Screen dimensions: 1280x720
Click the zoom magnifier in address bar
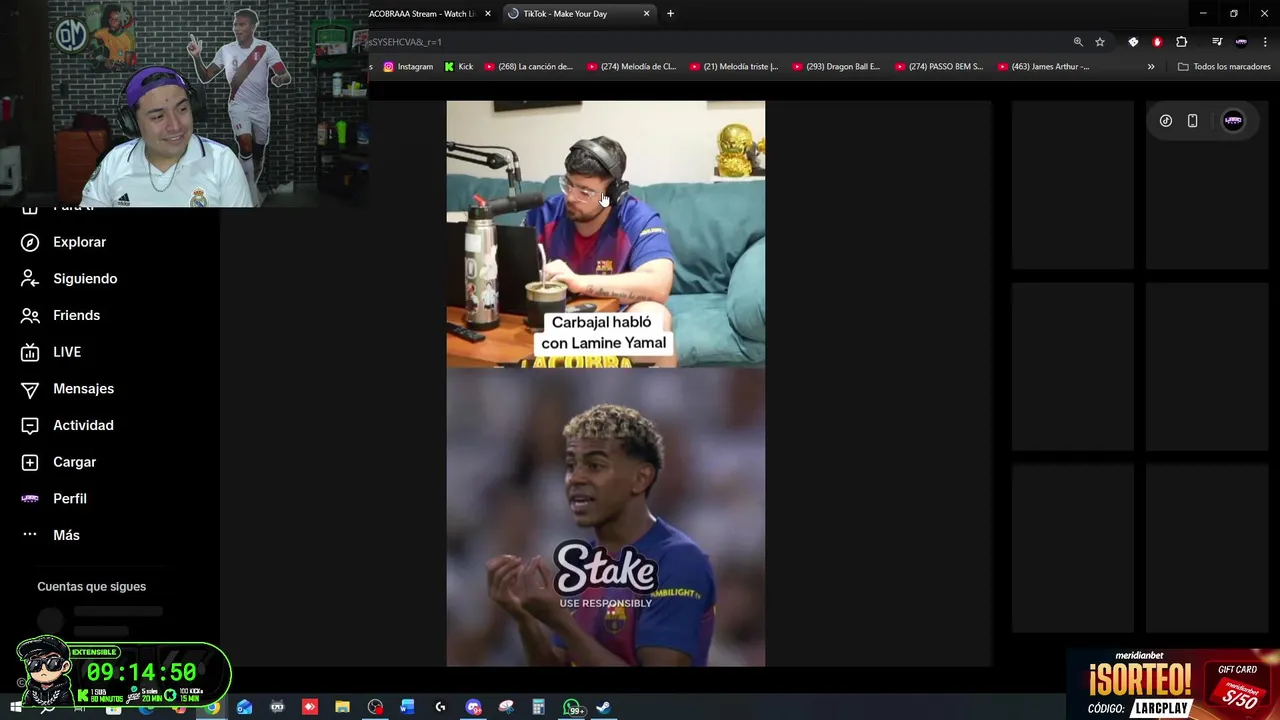point(1078,42)
